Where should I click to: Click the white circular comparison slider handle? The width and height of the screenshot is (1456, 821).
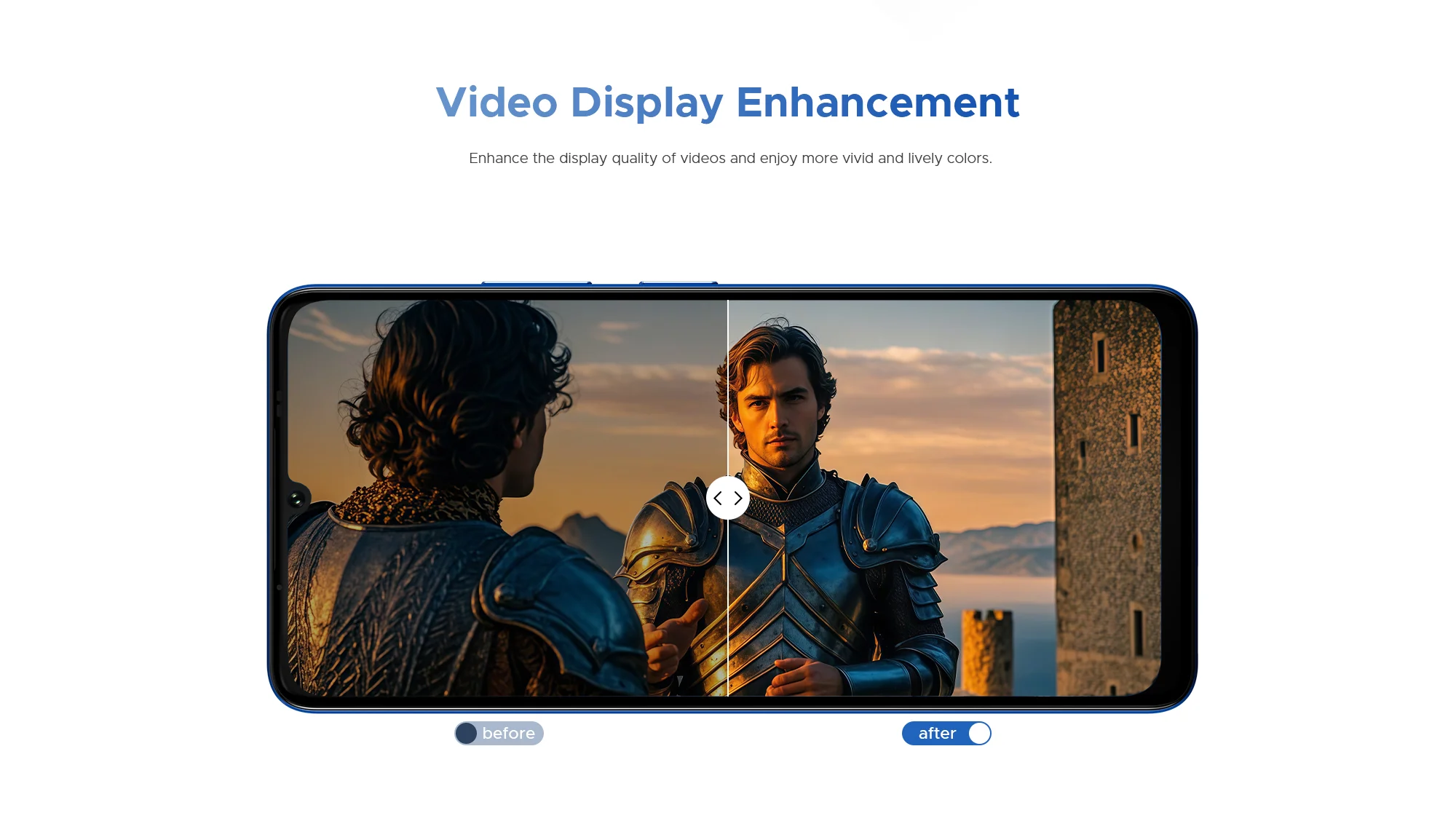(728, 499)
